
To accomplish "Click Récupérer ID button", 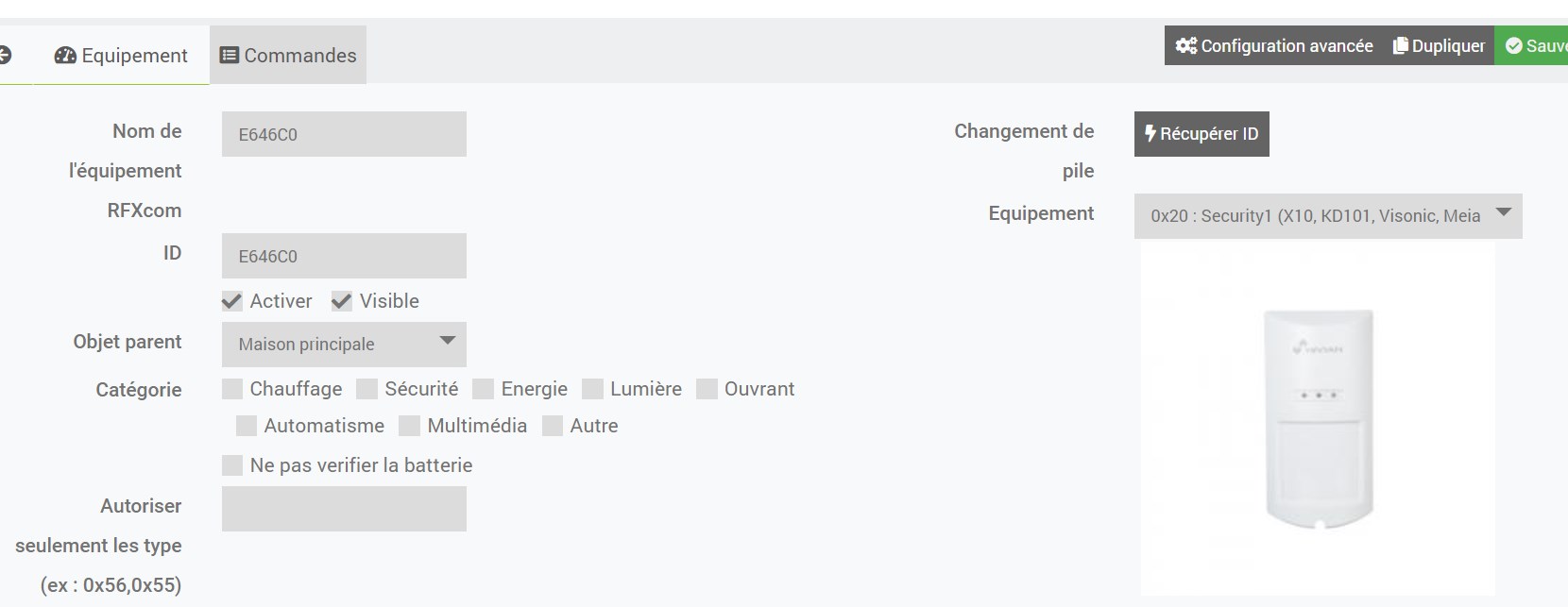I will coord(1202,134).
